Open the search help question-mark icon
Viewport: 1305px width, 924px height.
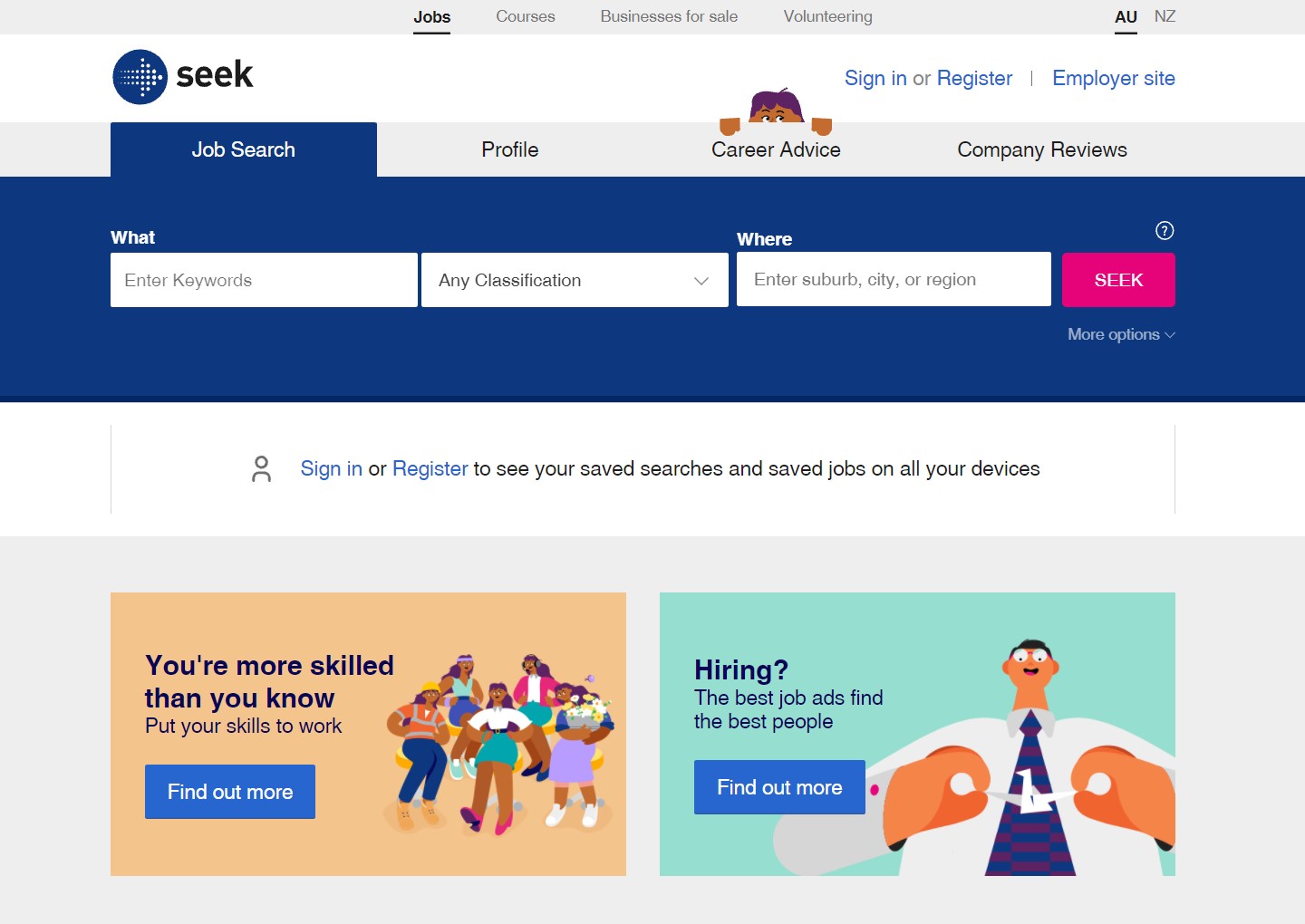click(1165, 231)
